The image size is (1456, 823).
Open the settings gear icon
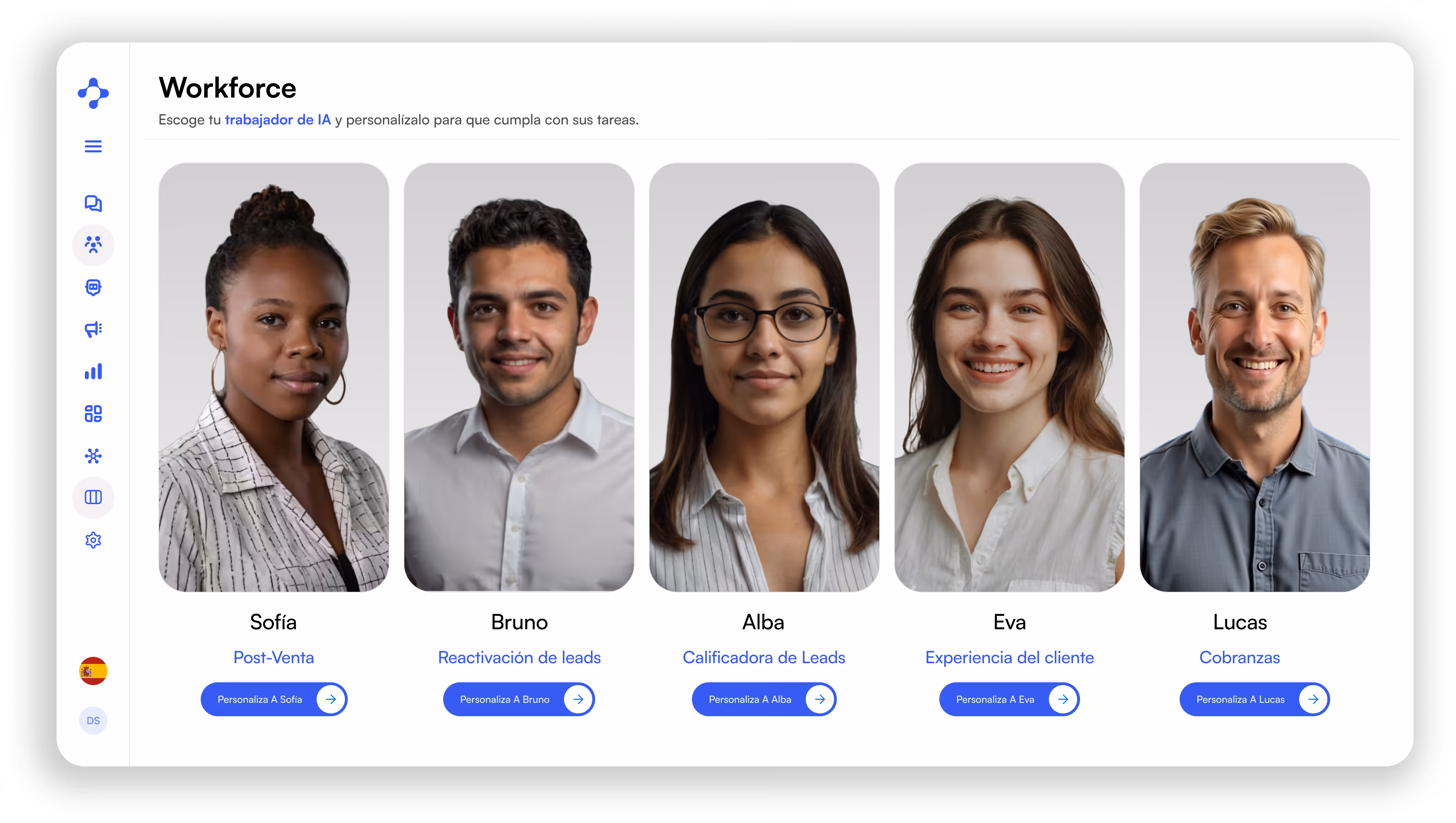93,541
